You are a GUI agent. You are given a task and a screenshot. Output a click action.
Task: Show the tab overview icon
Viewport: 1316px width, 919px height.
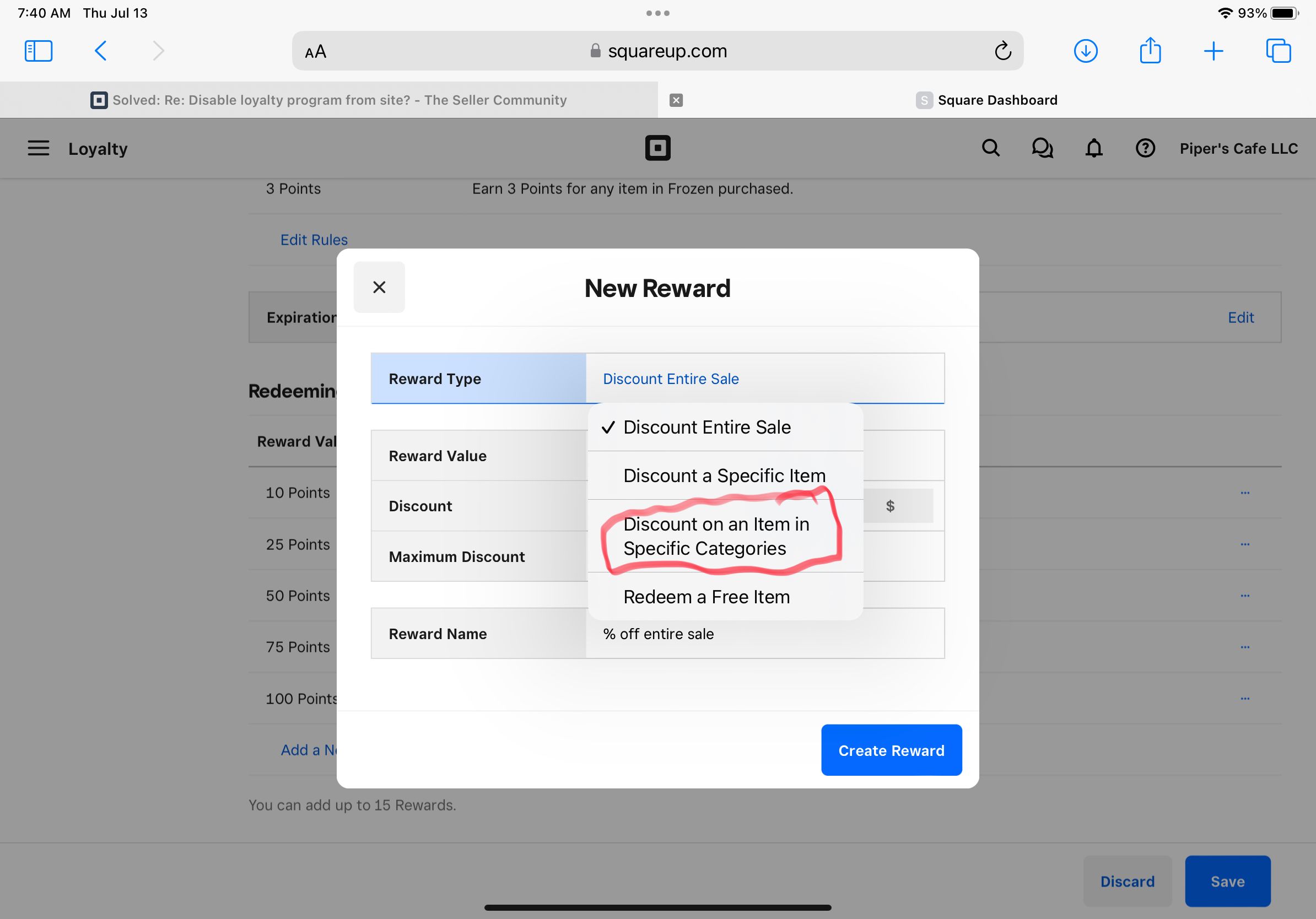pos(1278,51)
